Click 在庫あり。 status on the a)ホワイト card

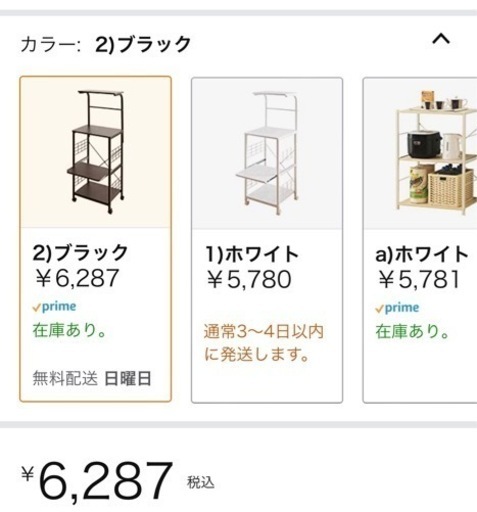412,332
